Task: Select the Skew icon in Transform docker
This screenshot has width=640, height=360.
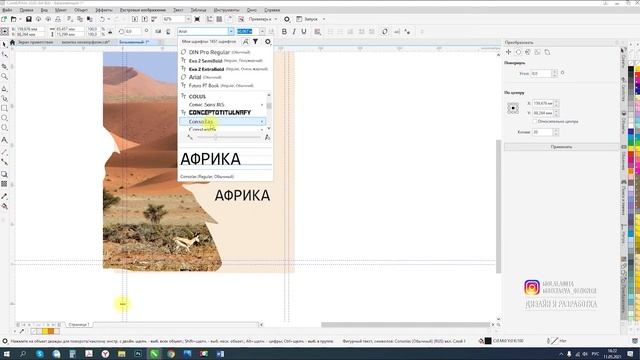Action: click(x=547, y=52)
